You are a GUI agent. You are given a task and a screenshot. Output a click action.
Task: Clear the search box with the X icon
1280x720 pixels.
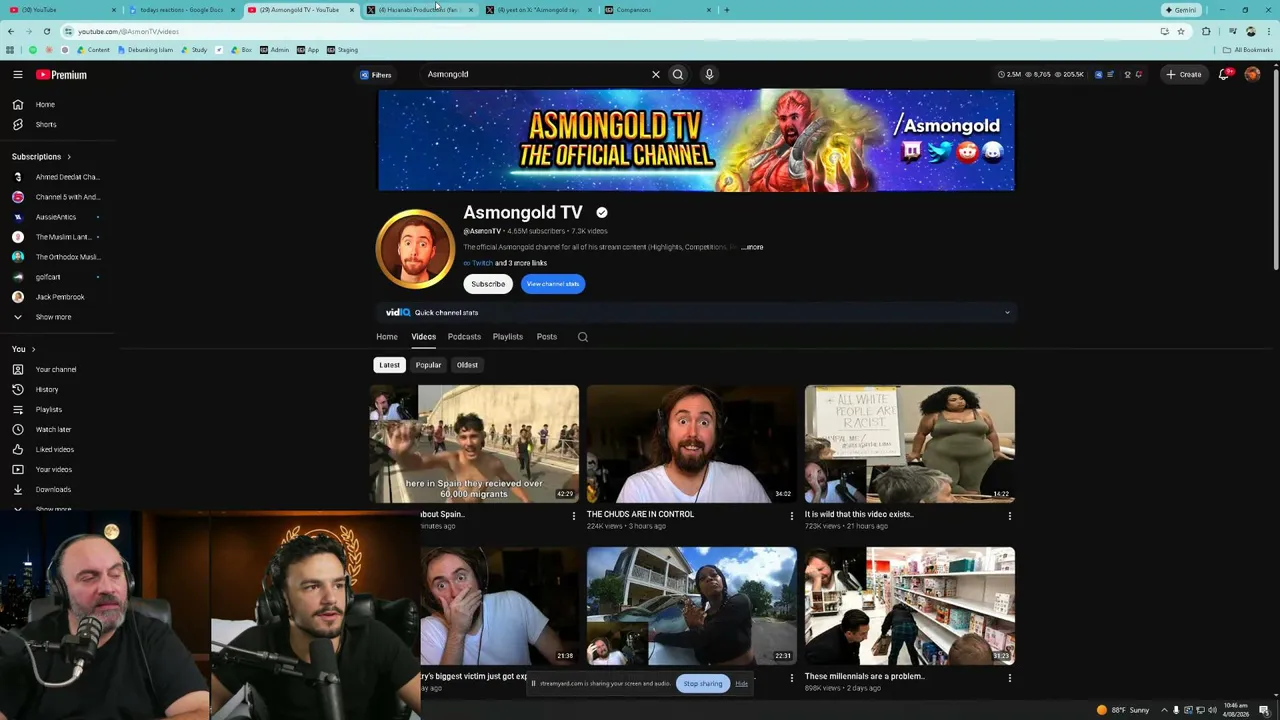656,74
